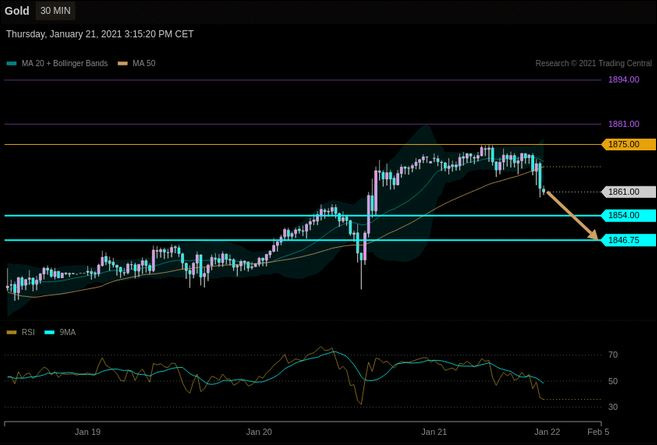Click the Research © 2021 Trading Central credit
Image resolution: width=657 pixels, height=445 pixels.
coord(593,63)
